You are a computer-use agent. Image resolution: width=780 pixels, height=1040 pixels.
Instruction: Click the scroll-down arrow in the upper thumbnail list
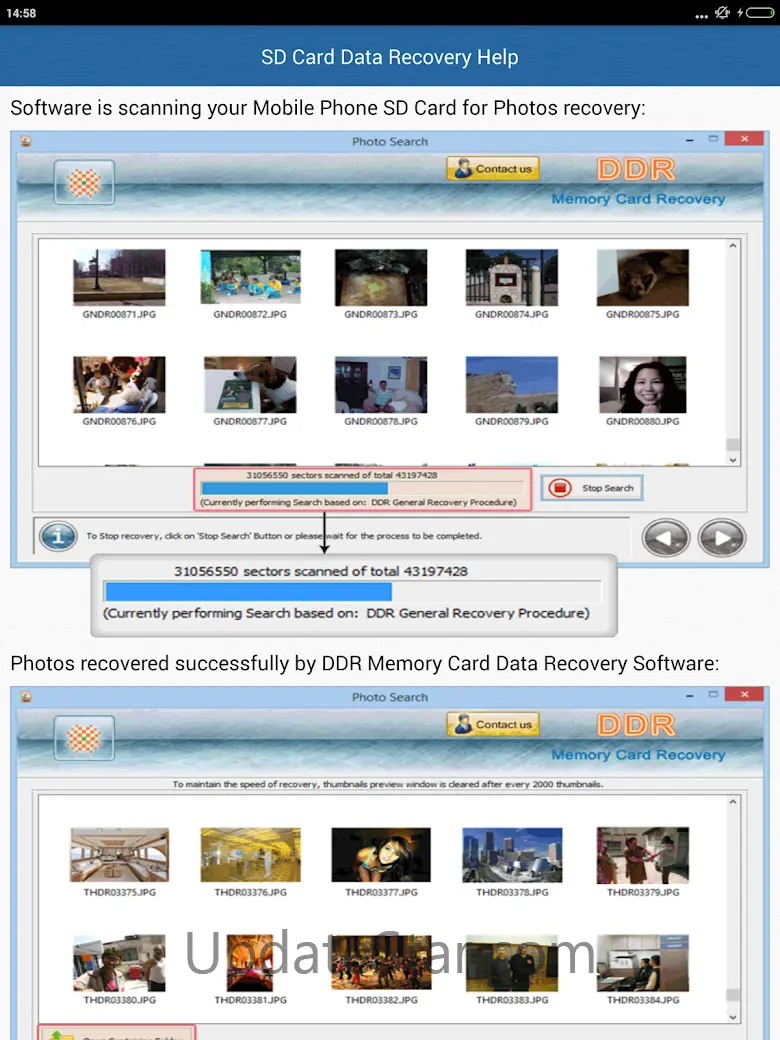pos(733,460)
